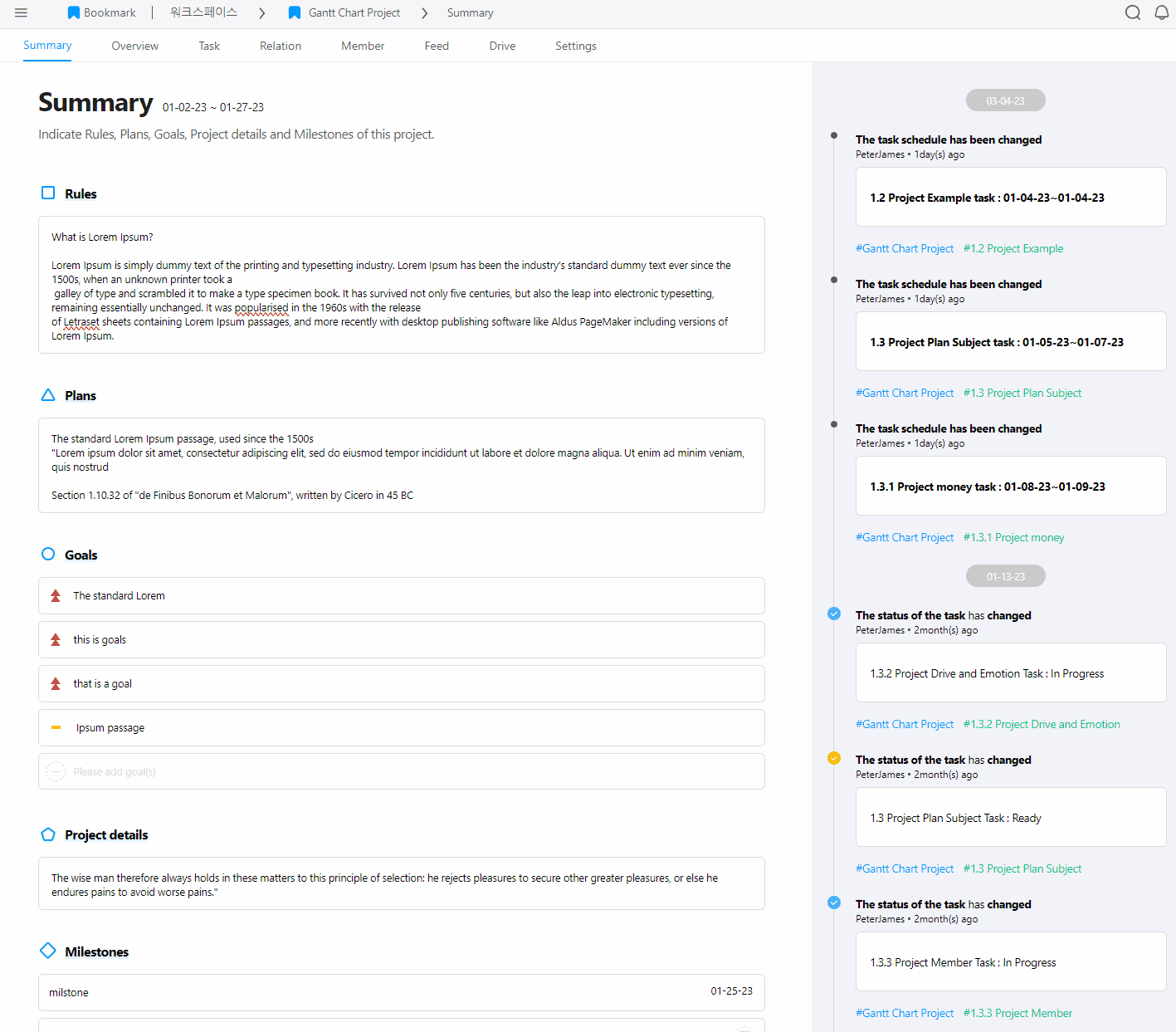
Task: Click the diamond Milestones icon
Action: 48,951
